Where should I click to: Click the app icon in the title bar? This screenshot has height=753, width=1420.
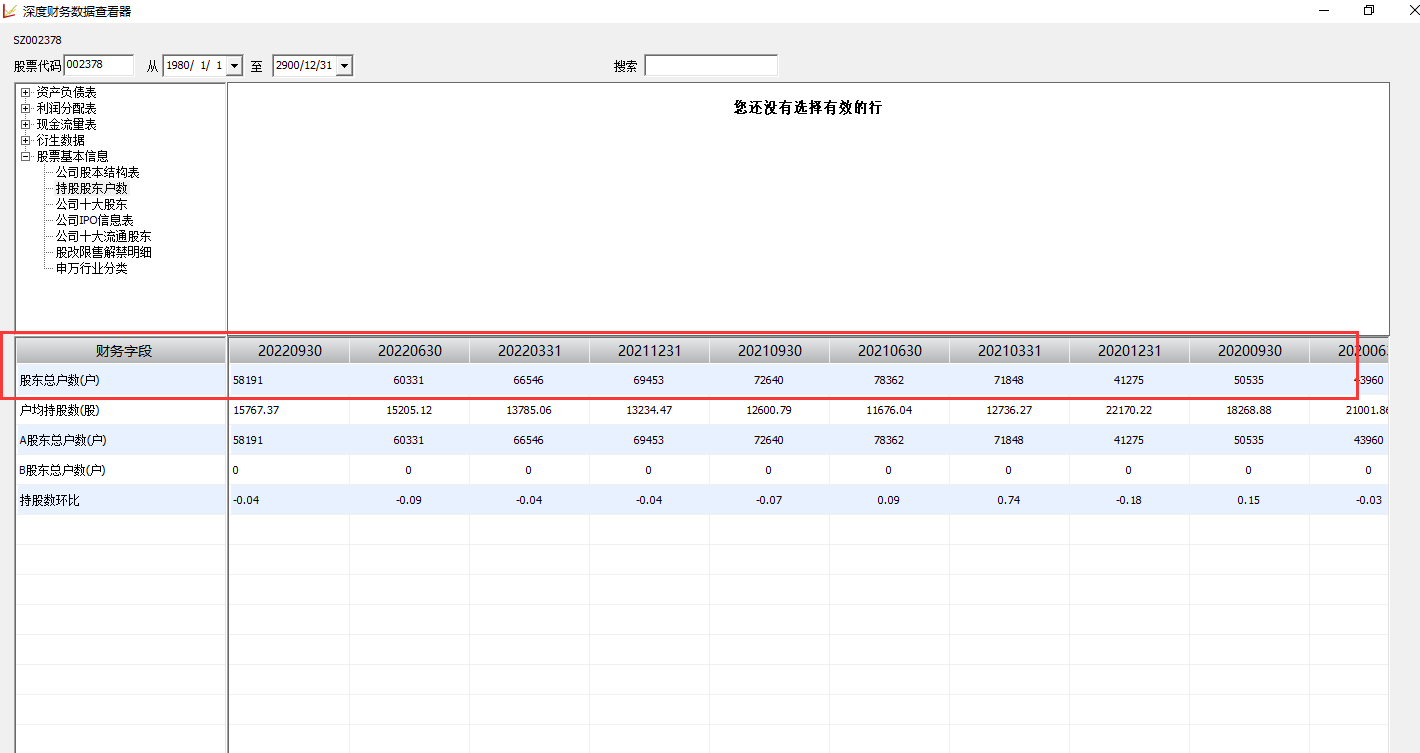point(10,11)
